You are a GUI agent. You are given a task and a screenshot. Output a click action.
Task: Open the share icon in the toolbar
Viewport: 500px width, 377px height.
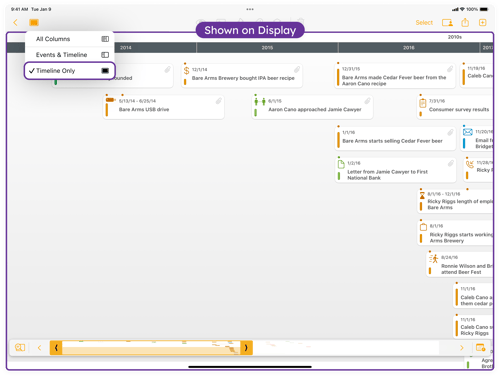465,22
